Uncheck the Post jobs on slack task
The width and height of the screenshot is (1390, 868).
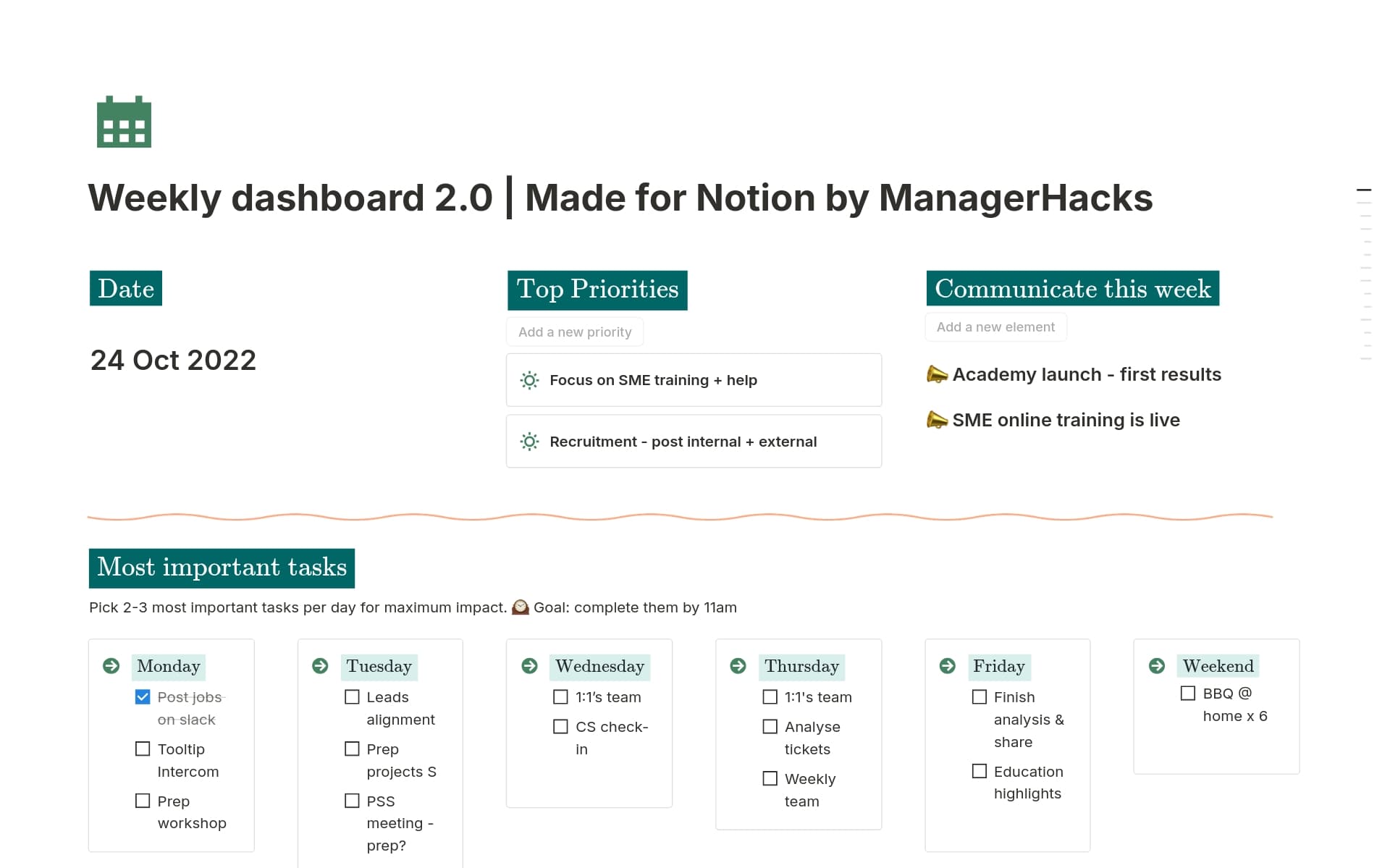click(143, 697)
